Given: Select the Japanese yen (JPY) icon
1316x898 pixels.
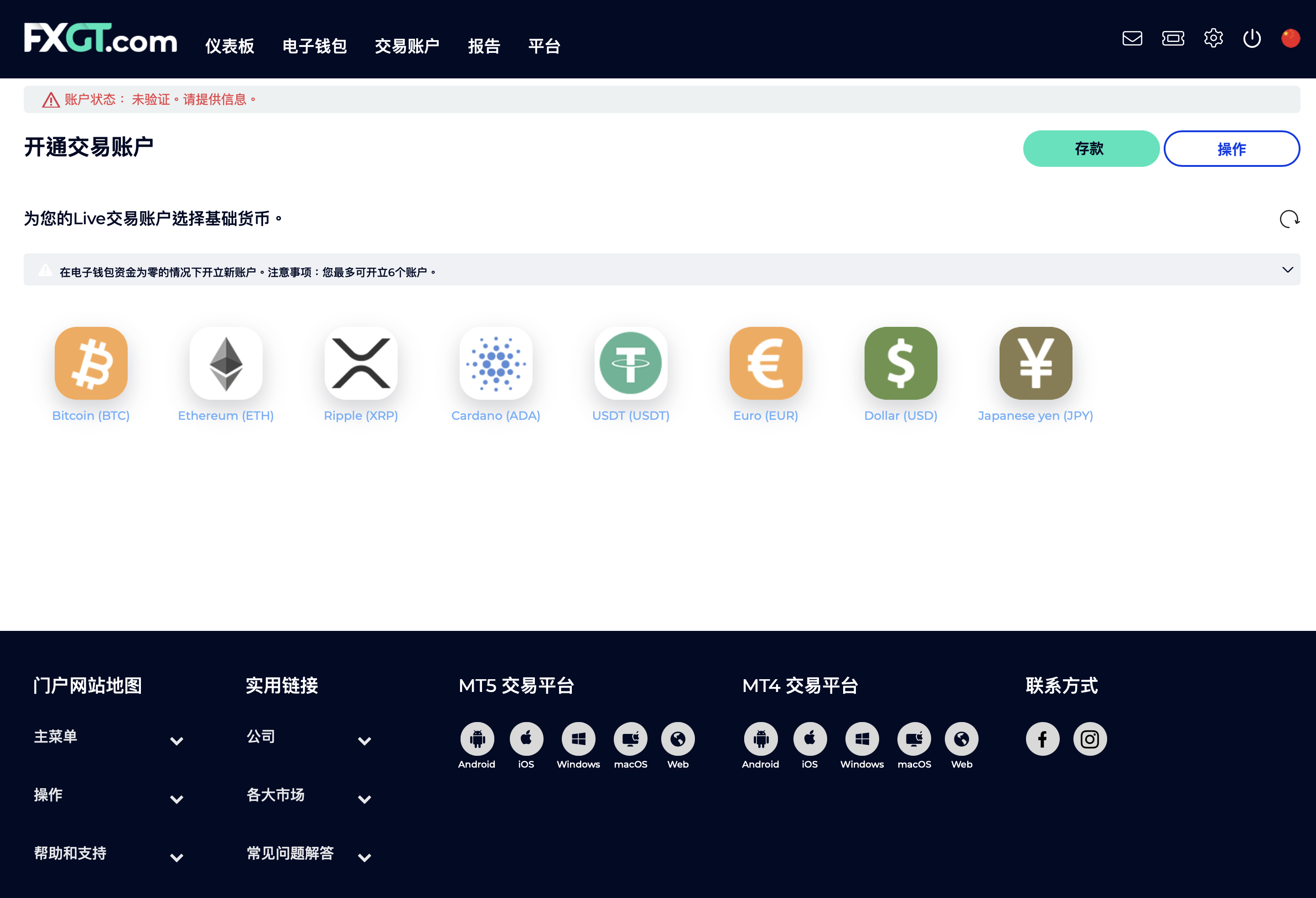Looking at the screenshot, I should pos(1036,363).
